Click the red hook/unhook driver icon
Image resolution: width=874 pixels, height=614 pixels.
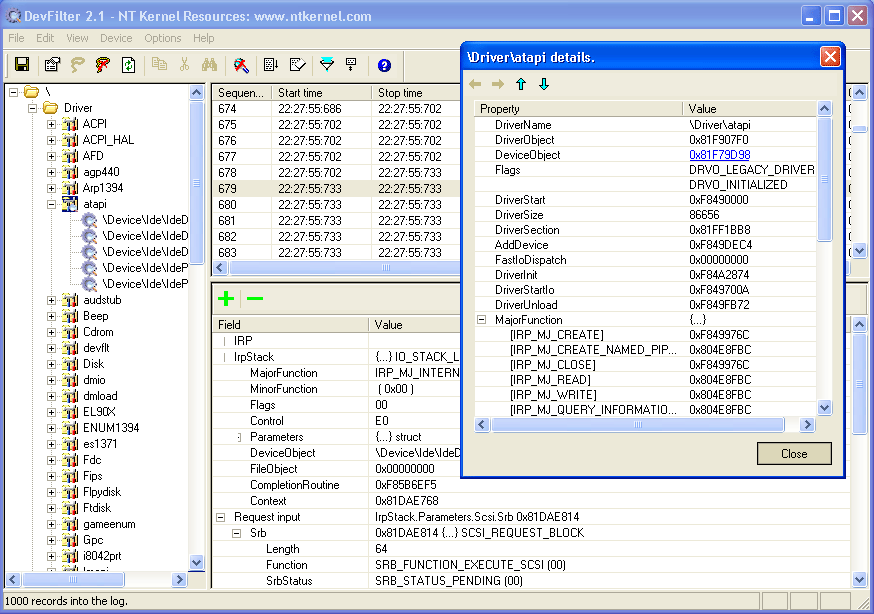pos(102,62)
